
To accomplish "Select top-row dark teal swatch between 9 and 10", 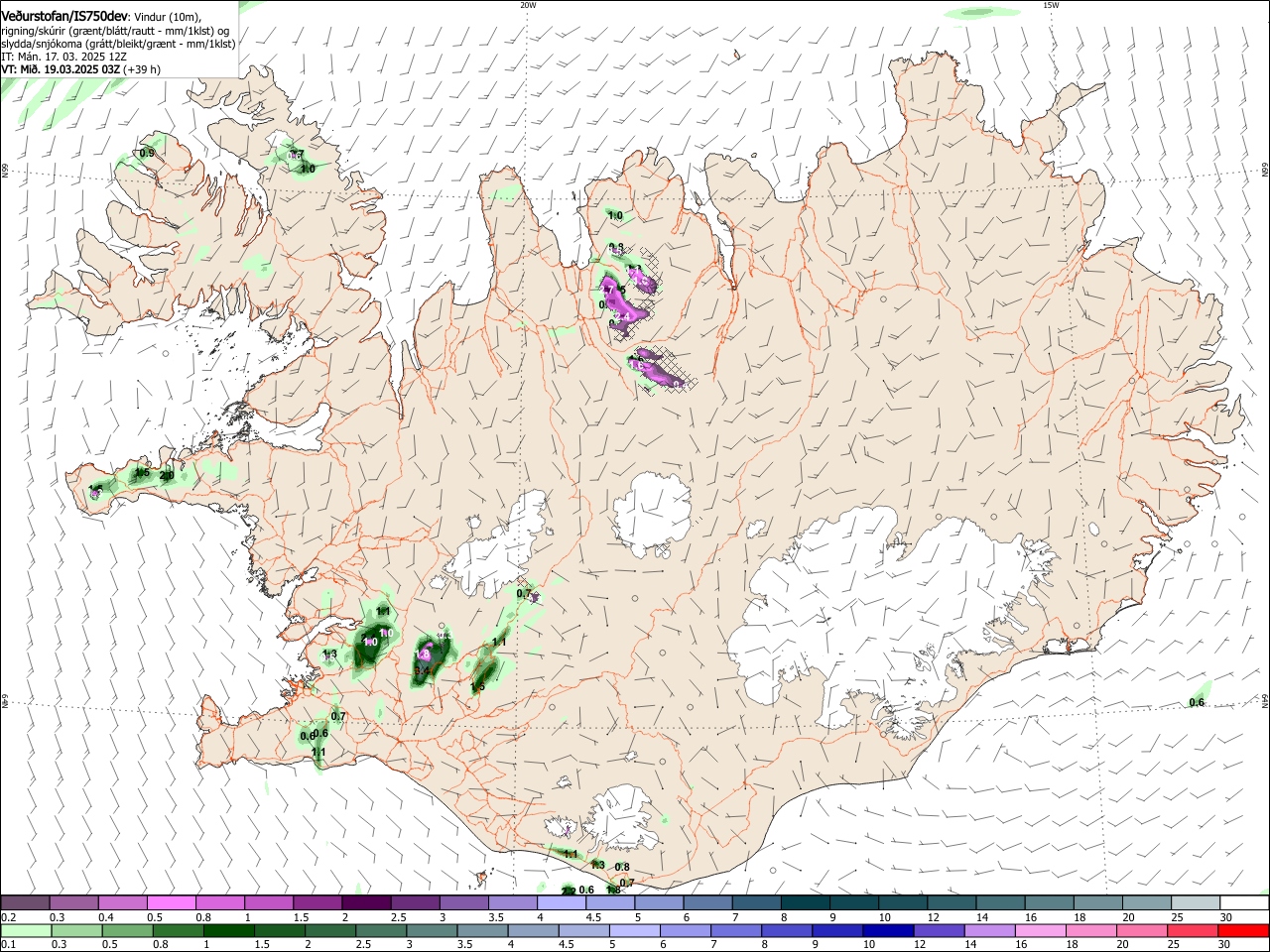I will click(x=853, y=903).
